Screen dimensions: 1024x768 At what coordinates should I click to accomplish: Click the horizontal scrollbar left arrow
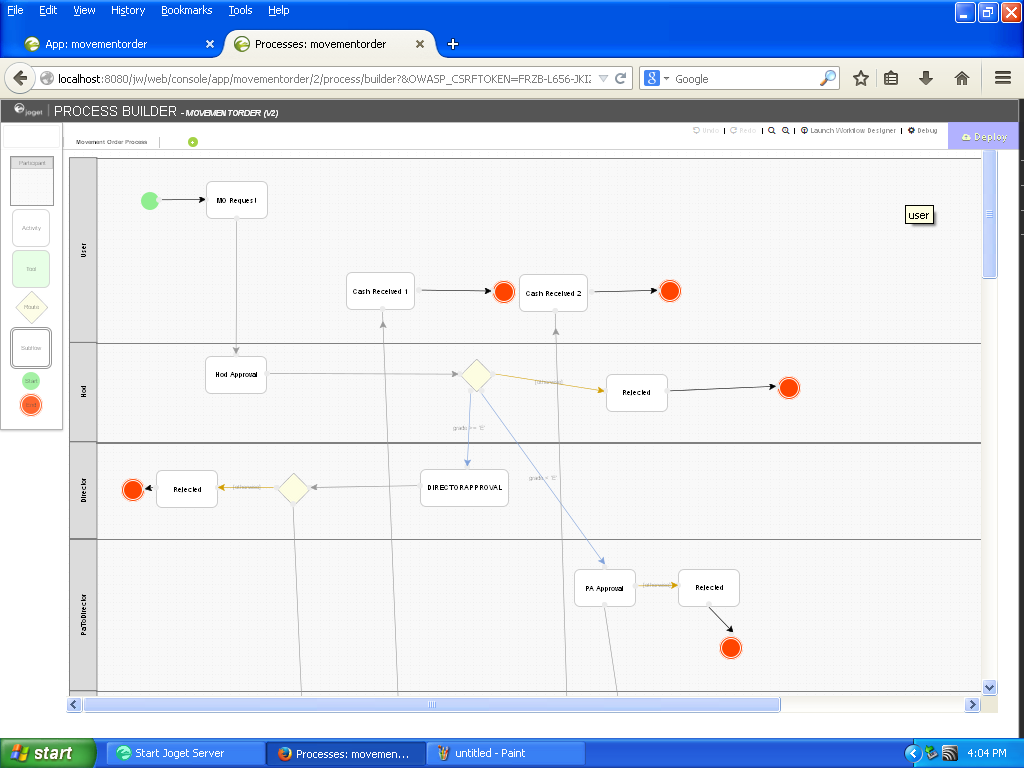tap(74, 705)
